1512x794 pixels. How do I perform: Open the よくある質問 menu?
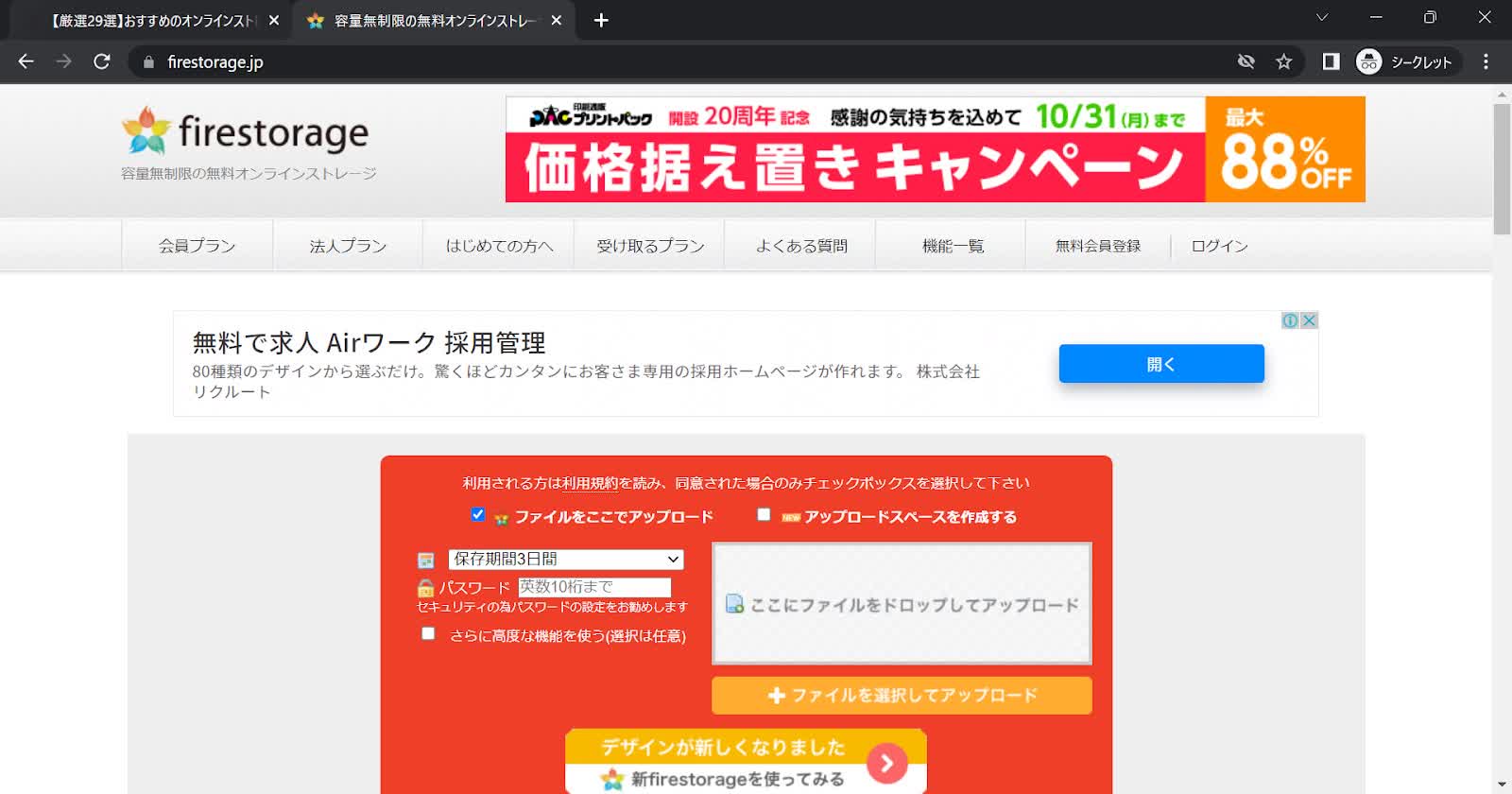[x=801, y=246]
